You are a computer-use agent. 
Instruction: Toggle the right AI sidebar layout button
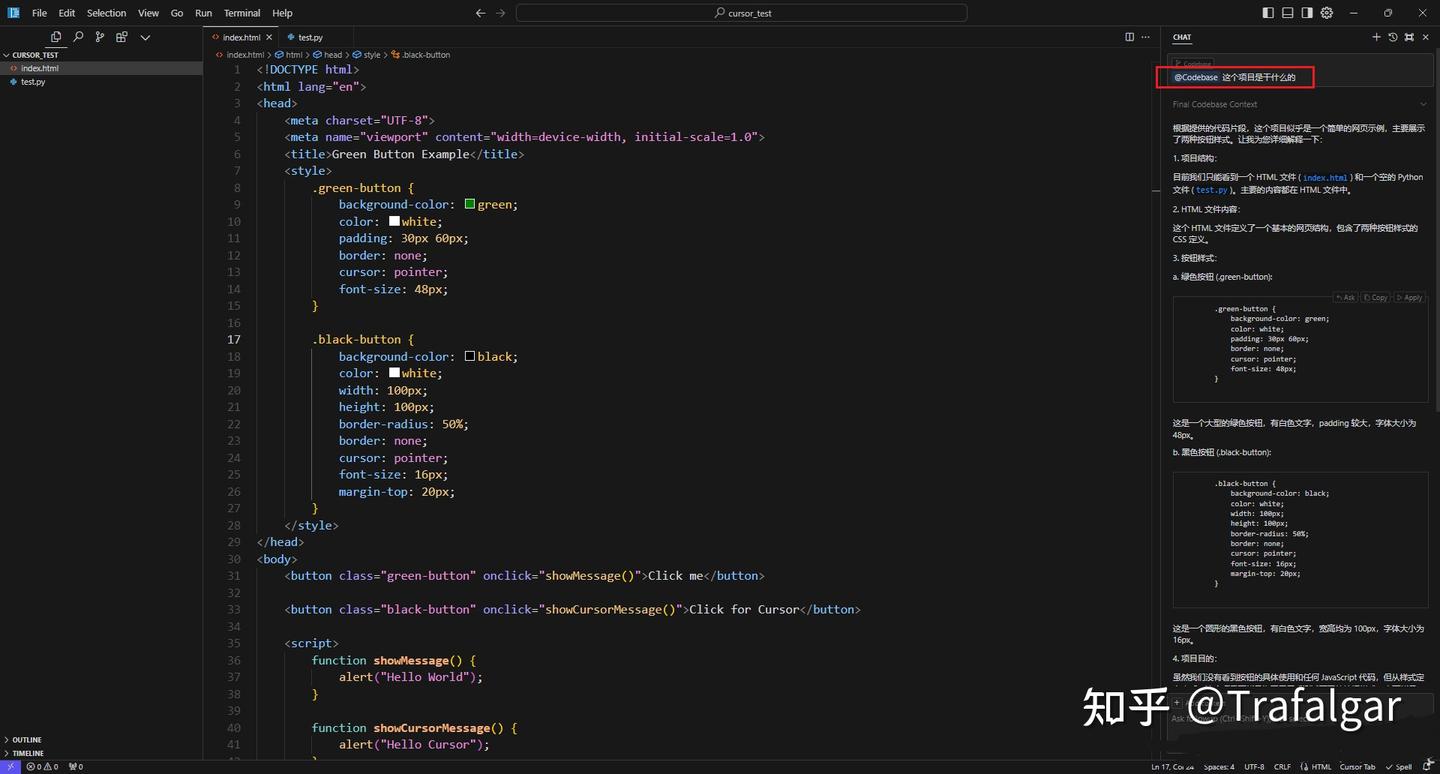[1307, 13]
